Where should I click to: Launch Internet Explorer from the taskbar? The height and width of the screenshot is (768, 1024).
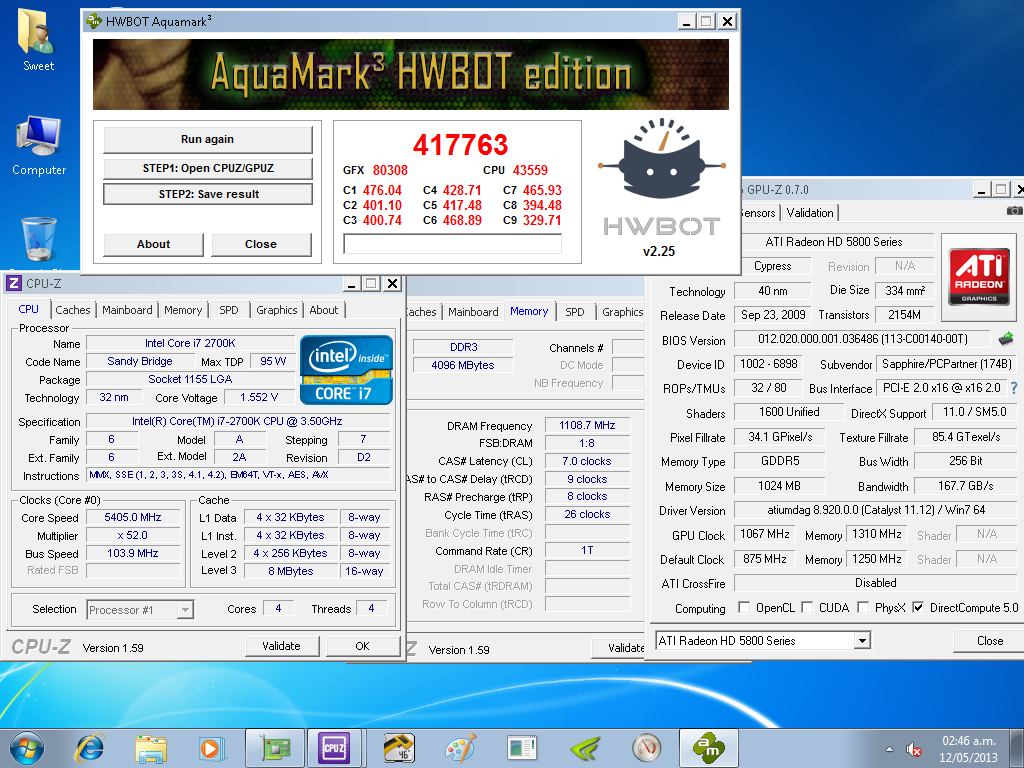click(x=89, y=748)
